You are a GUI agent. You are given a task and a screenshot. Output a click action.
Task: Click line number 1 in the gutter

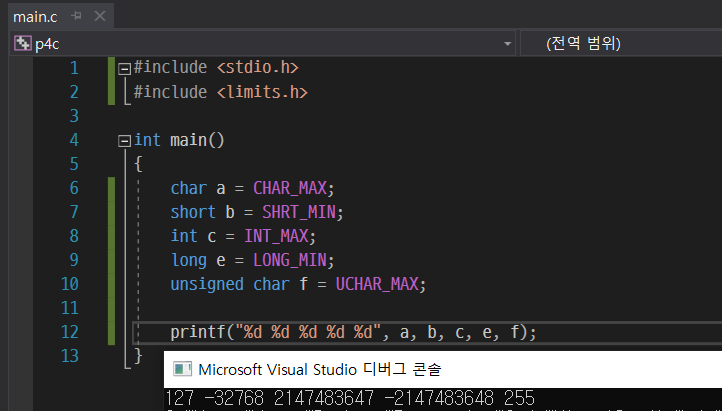coord(74,68)
